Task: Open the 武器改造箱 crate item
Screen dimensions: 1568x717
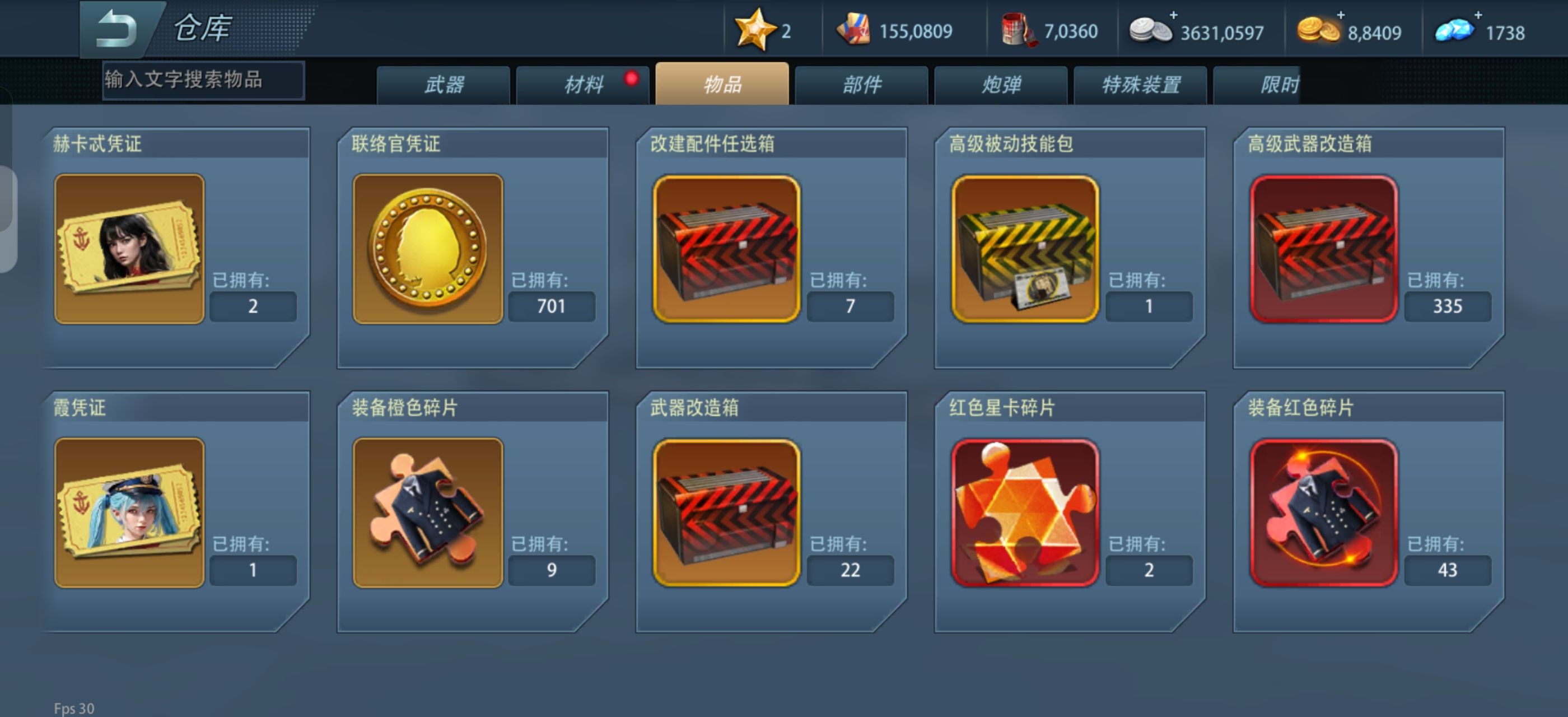Action: click(727, 513)
